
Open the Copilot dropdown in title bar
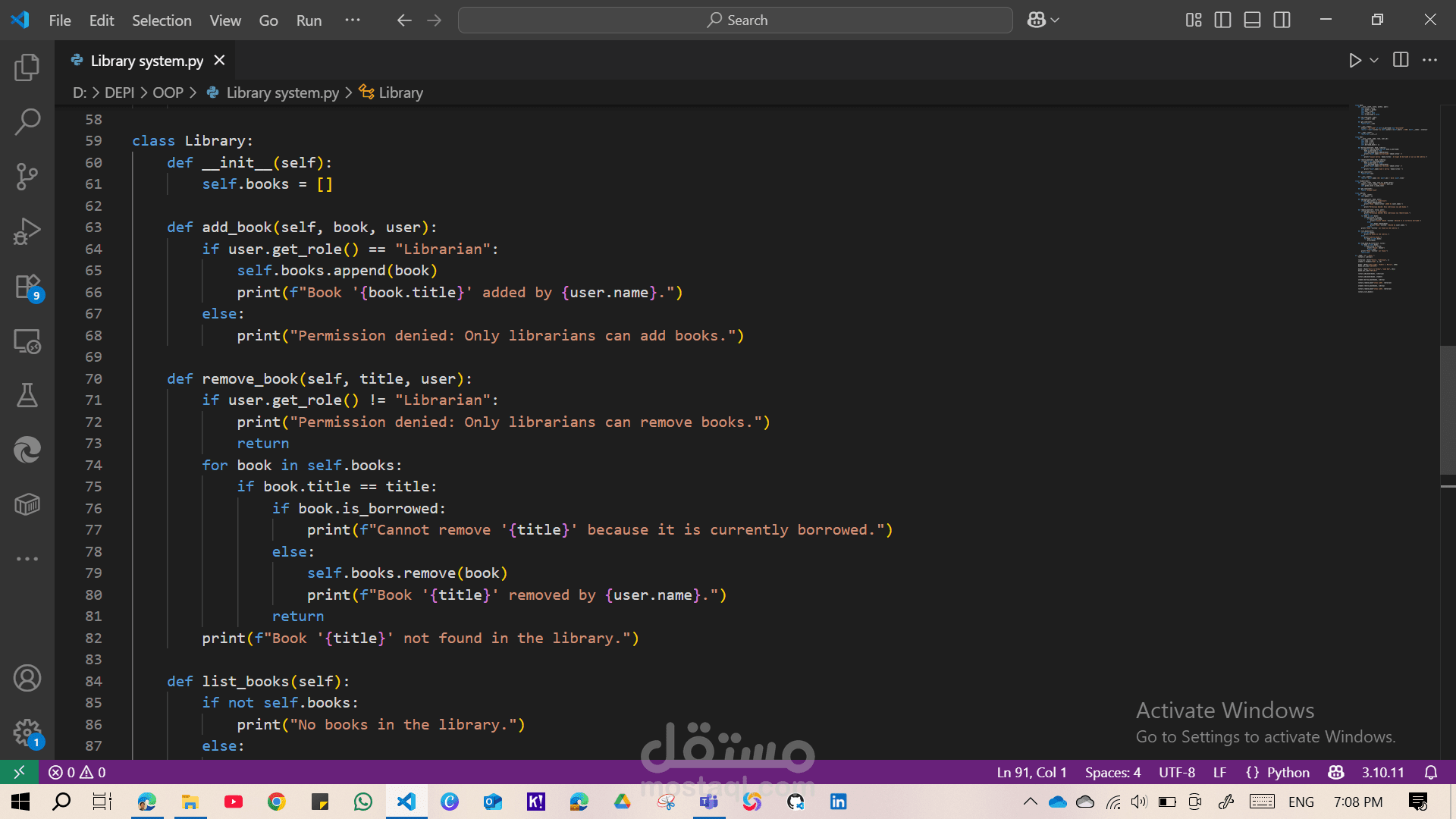coord(1043,20)
